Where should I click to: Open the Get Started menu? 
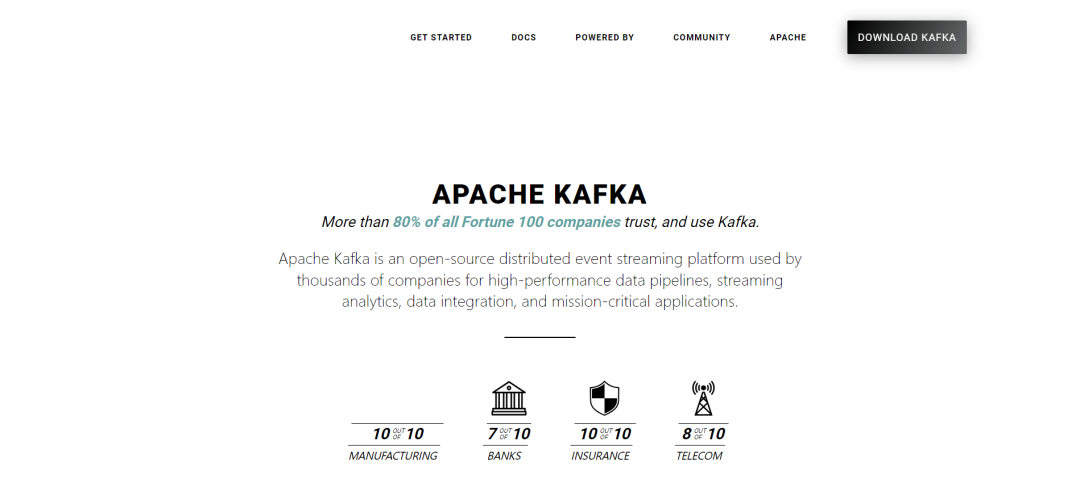click(441, 37)
